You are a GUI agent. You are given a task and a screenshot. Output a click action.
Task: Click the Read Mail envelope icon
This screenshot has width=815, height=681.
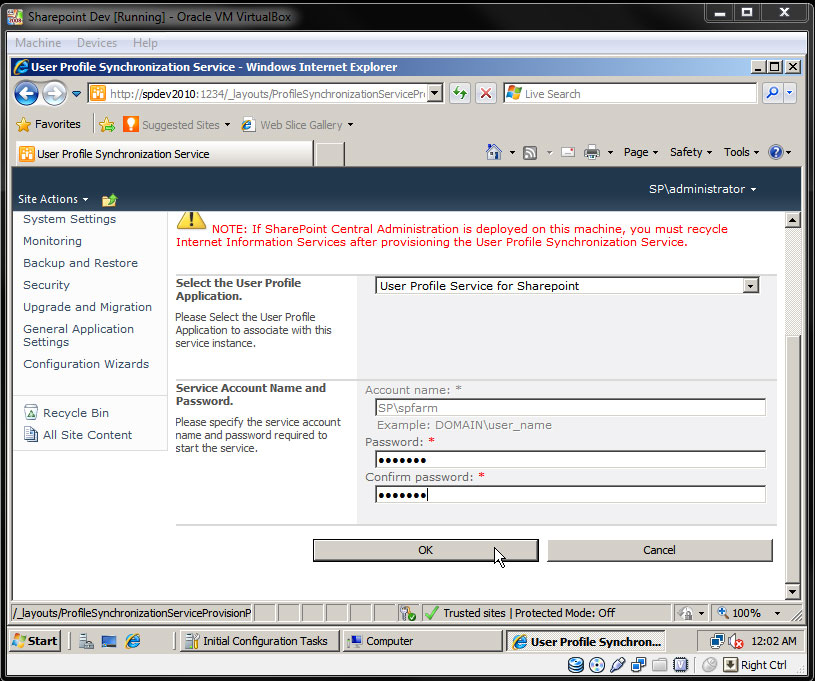[x=568, y=152]
